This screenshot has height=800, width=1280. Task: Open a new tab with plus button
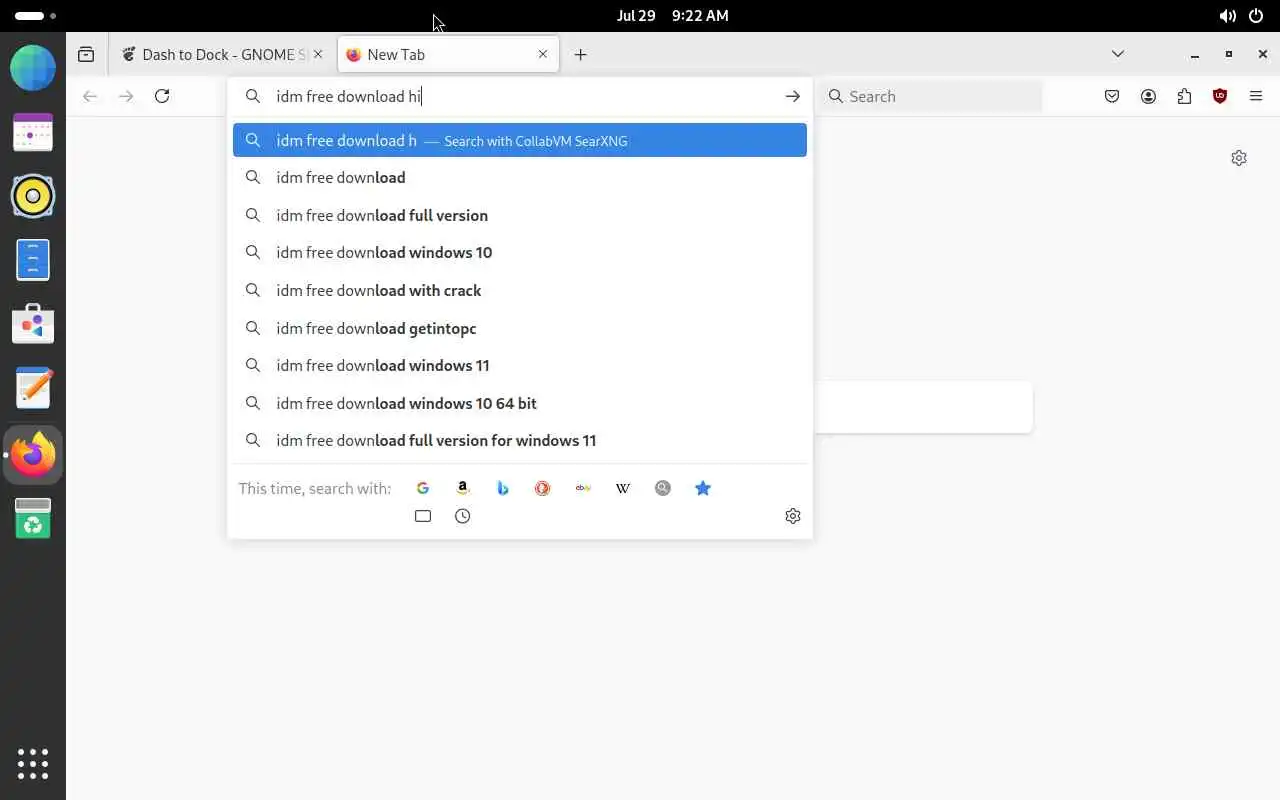580,54
